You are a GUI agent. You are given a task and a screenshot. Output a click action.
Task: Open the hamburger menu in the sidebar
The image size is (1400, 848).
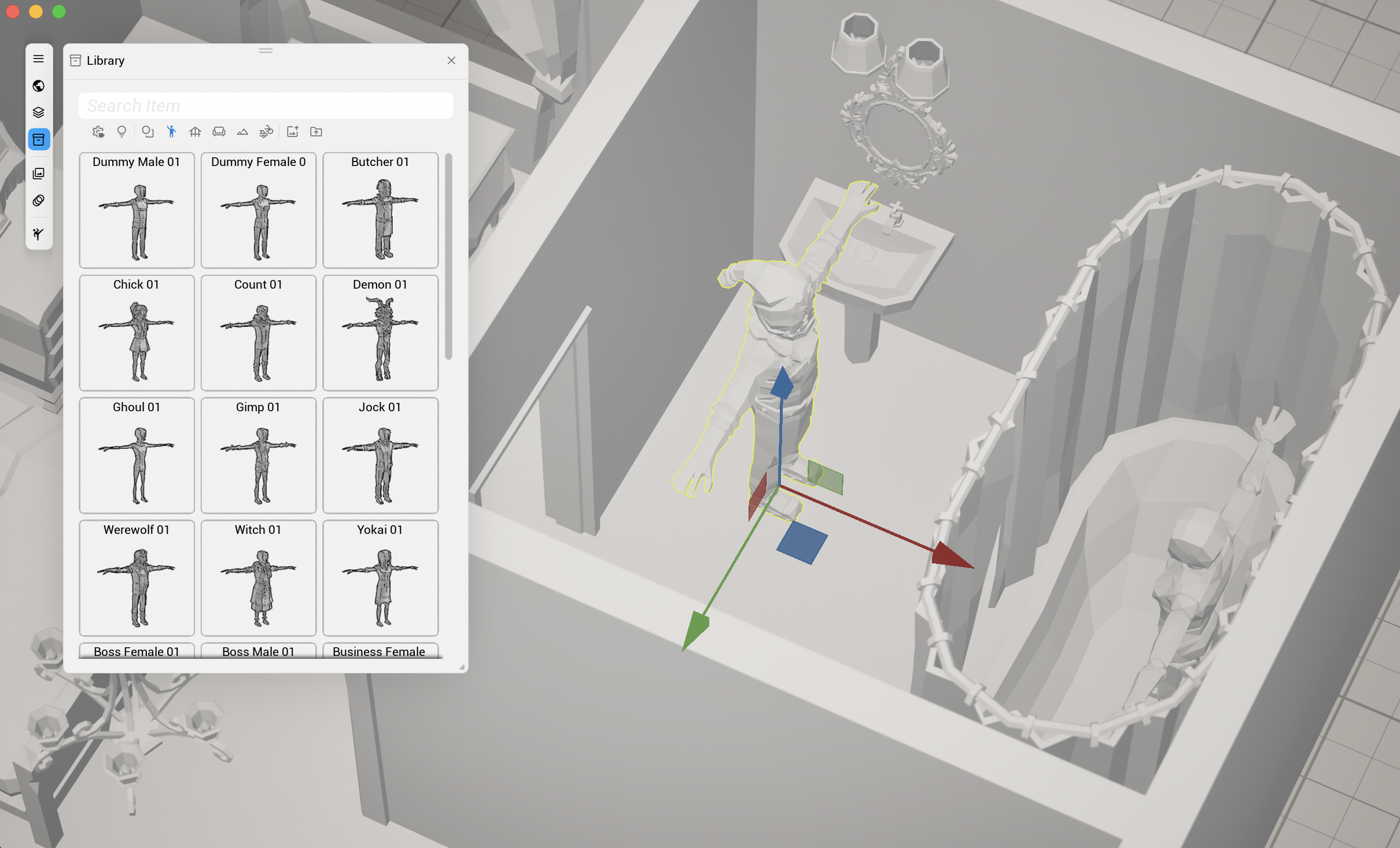point(39,58)
